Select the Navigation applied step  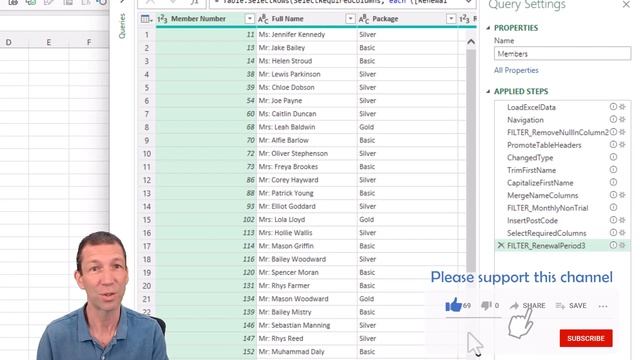525,120
